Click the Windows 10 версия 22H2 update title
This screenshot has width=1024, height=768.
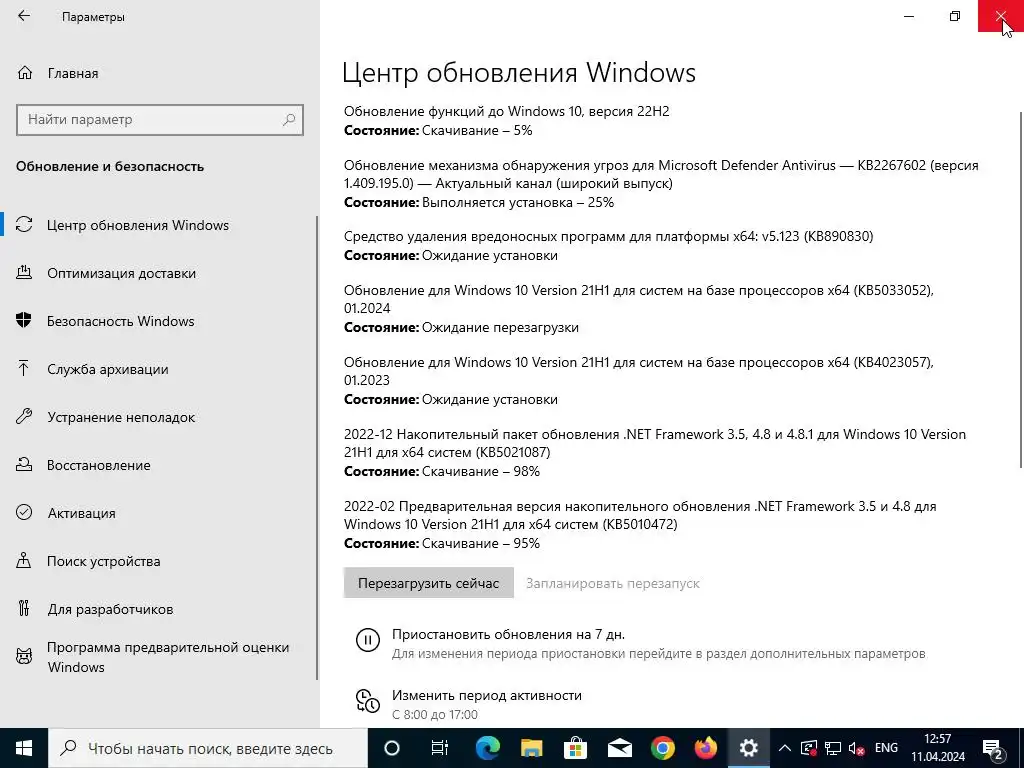[507, 111]
